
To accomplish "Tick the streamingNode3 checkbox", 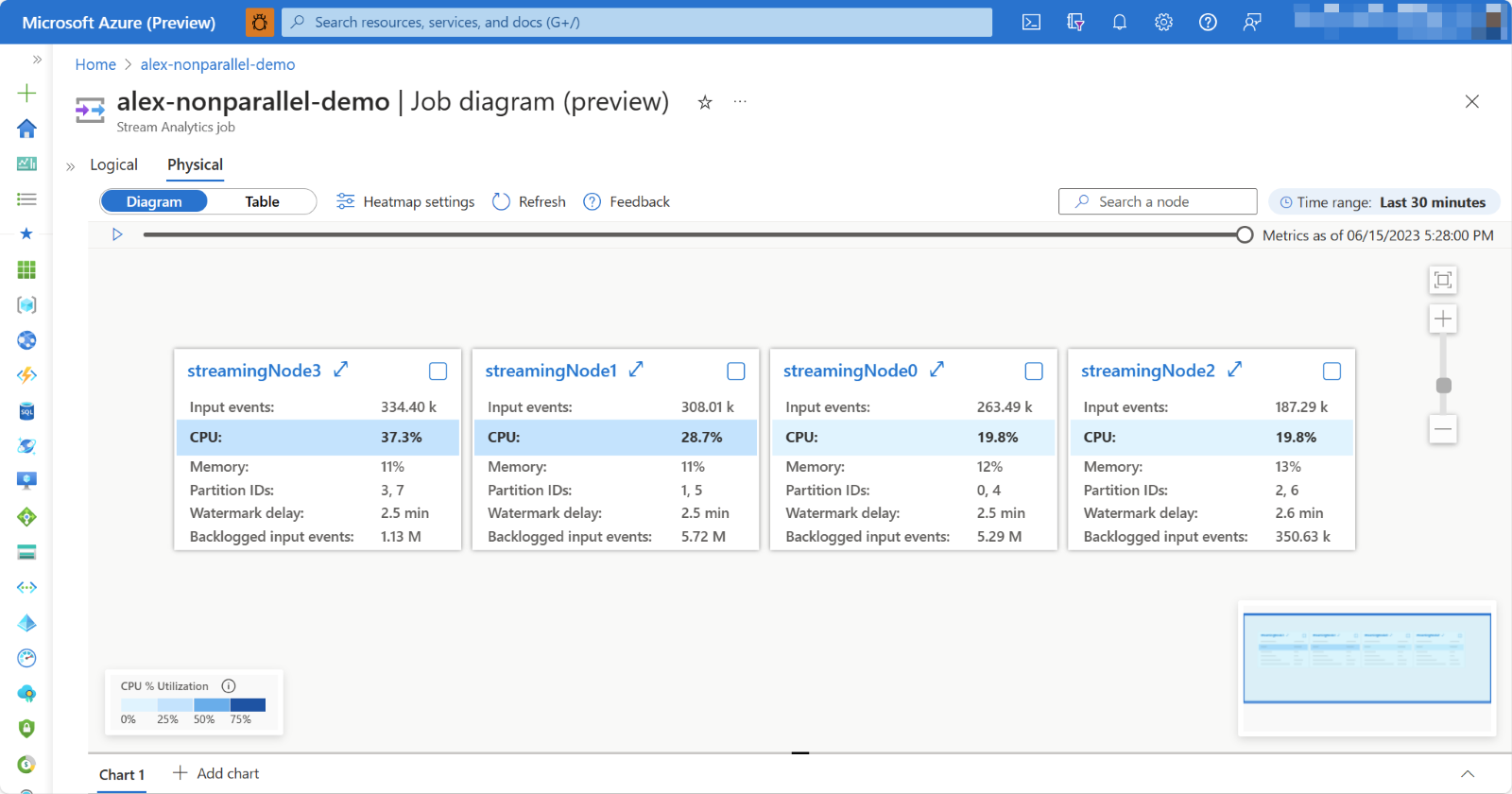I will click(438, 371).
